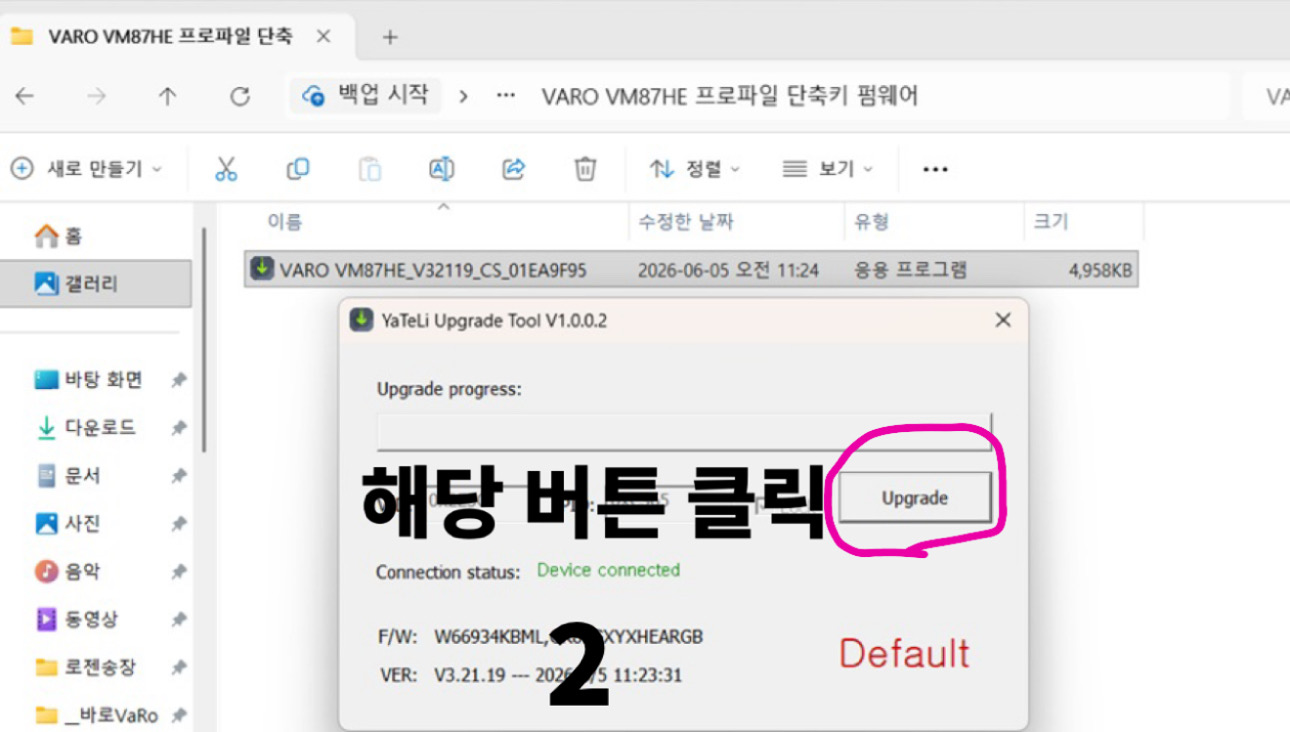Click the file type cell 응용 프로그램
The image size is (1290, 732).
[x=910, y=270]
